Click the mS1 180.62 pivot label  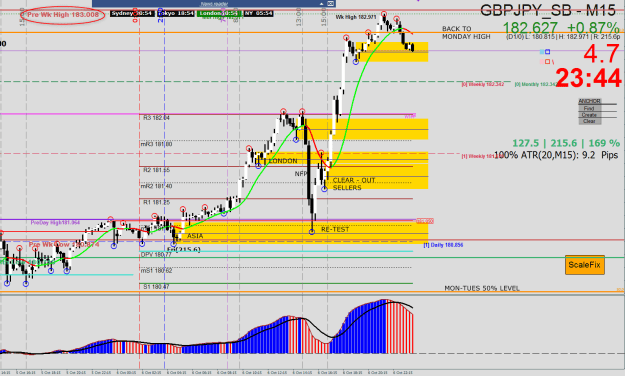point(156,271)
